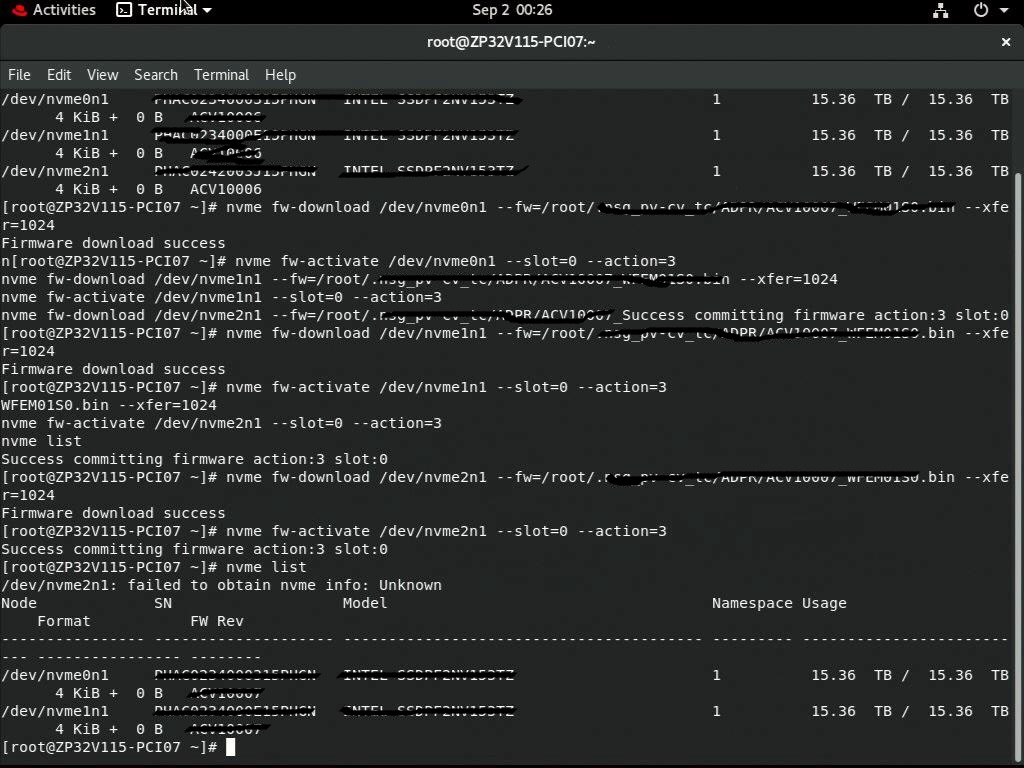Expand the Terminal dropdown in the top bar

205,10
